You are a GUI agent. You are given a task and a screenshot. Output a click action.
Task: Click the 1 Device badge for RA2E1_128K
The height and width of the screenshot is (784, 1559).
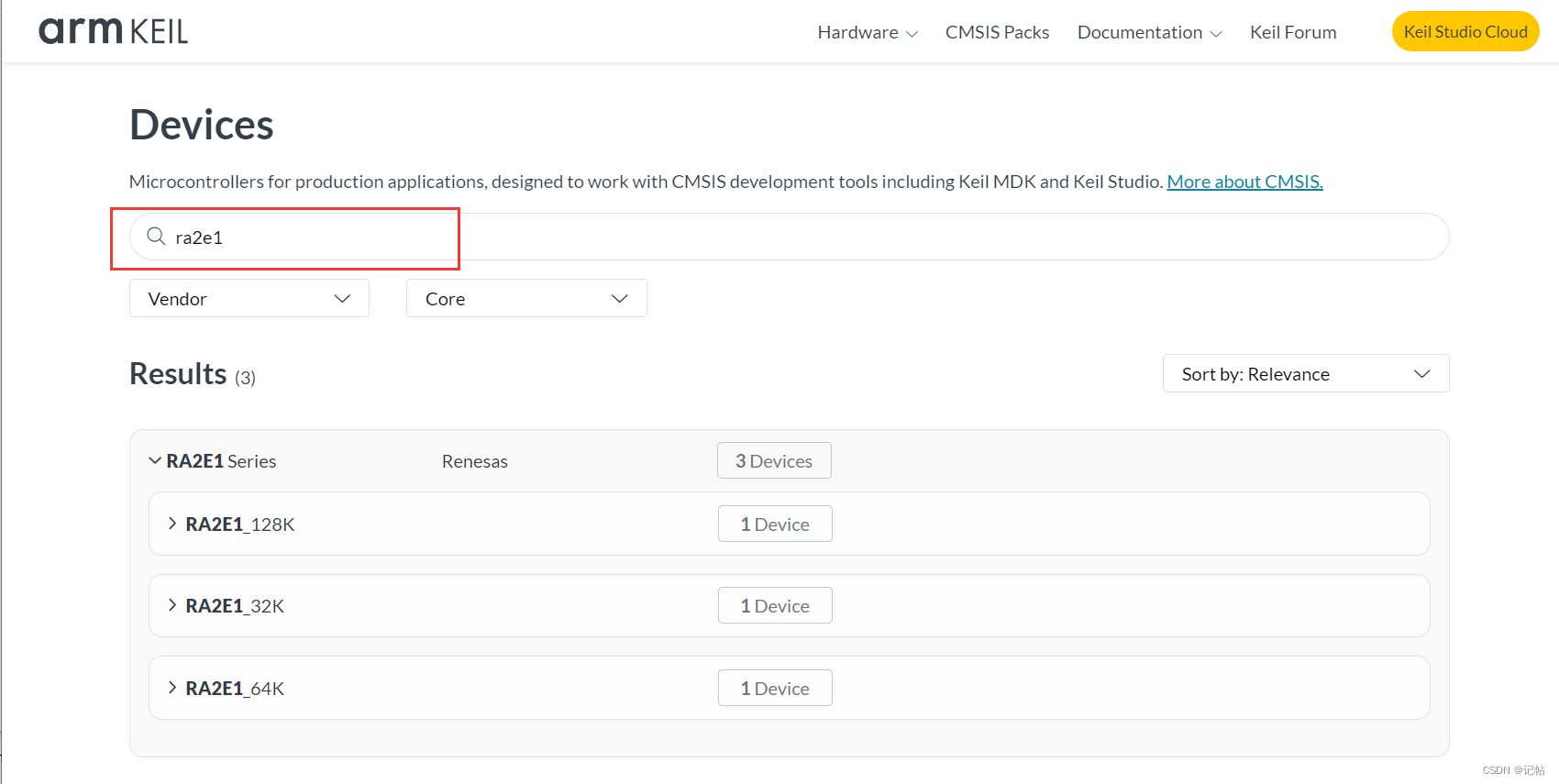[775, 524]
